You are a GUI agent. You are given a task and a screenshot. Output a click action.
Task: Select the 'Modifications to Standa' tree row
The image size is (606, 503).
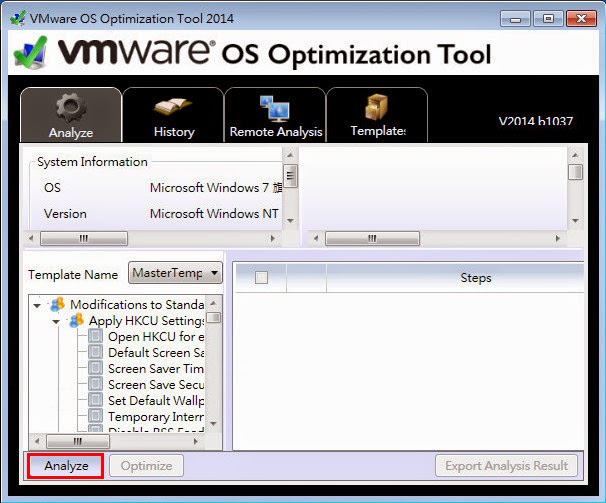coord(137,305)
